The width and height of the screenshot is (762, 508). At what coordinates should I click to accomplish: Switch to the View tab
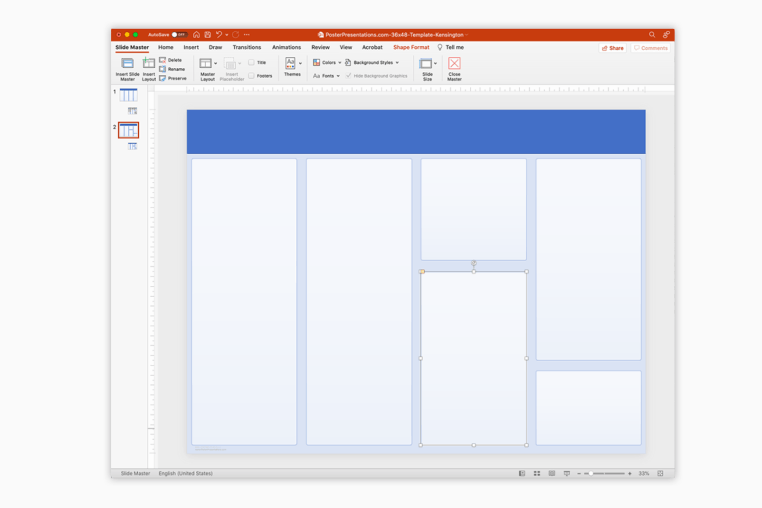pyautogui.click(x=346, y=47)
